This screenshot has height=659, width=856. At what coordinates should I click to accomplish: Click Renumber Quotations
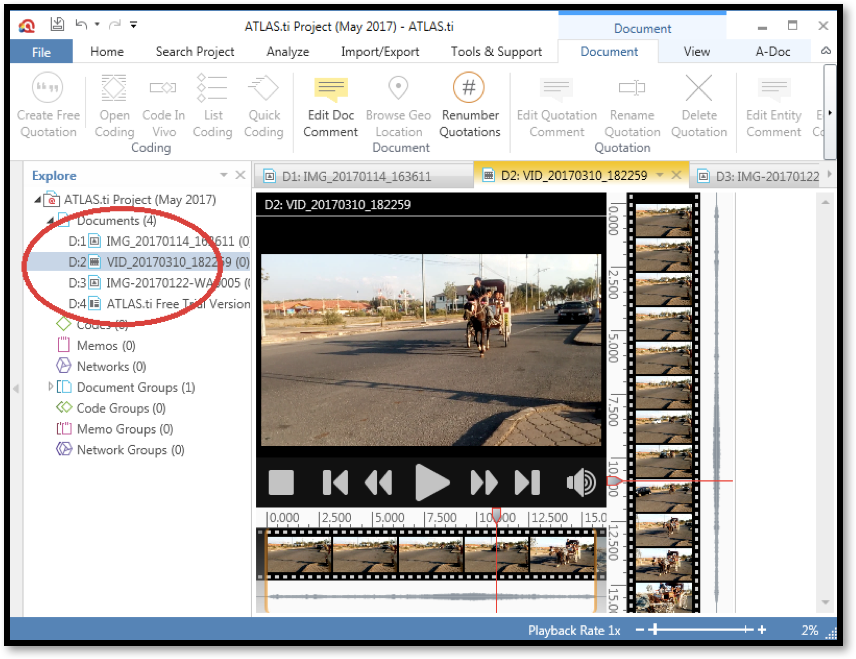point(469,105)
